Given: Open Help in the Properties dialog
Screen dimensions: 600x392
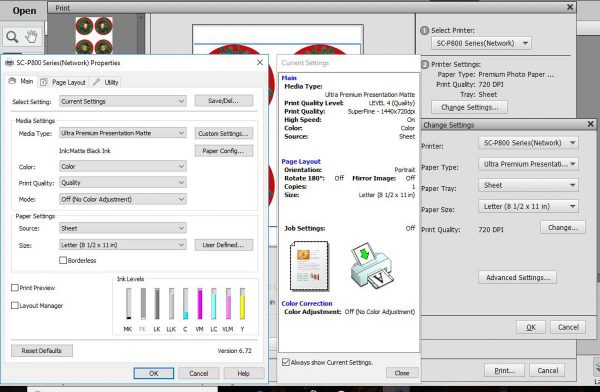Looking at the screenshot, I should click(x=244, y=373).
